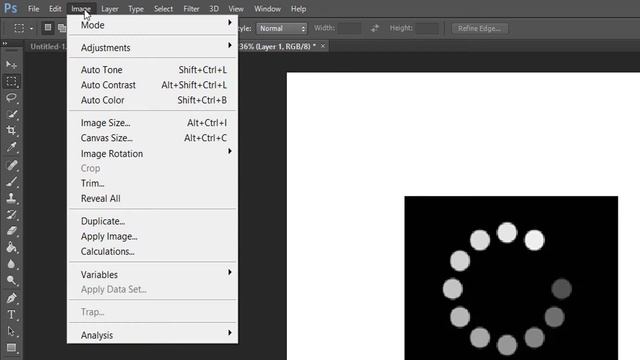Screen dimensions: 640x360
Task: Open Canvas Size dialog
Action: [153, 138]
